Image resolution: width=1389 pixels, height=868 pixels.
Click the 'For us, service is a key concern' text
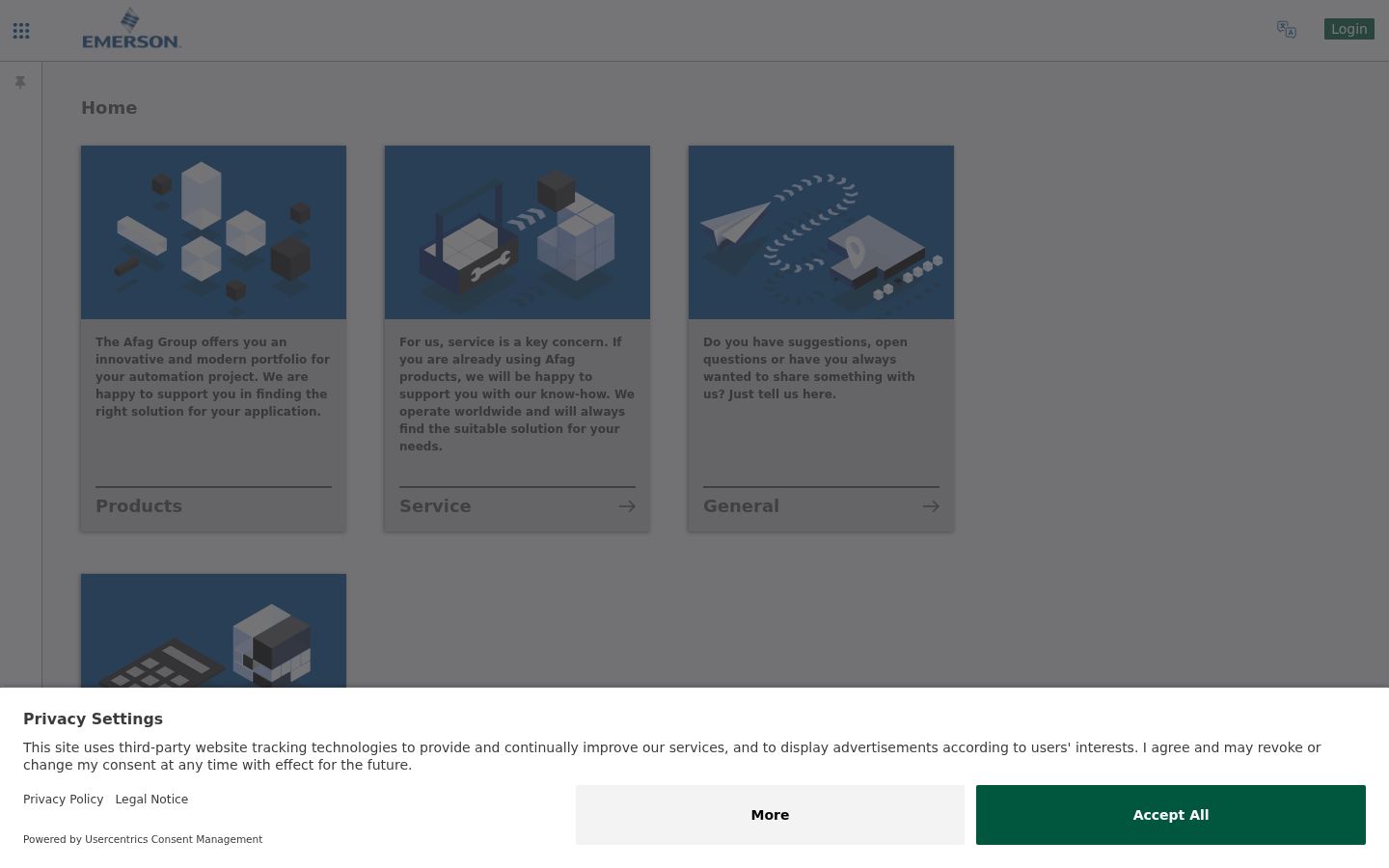(517, 394)
